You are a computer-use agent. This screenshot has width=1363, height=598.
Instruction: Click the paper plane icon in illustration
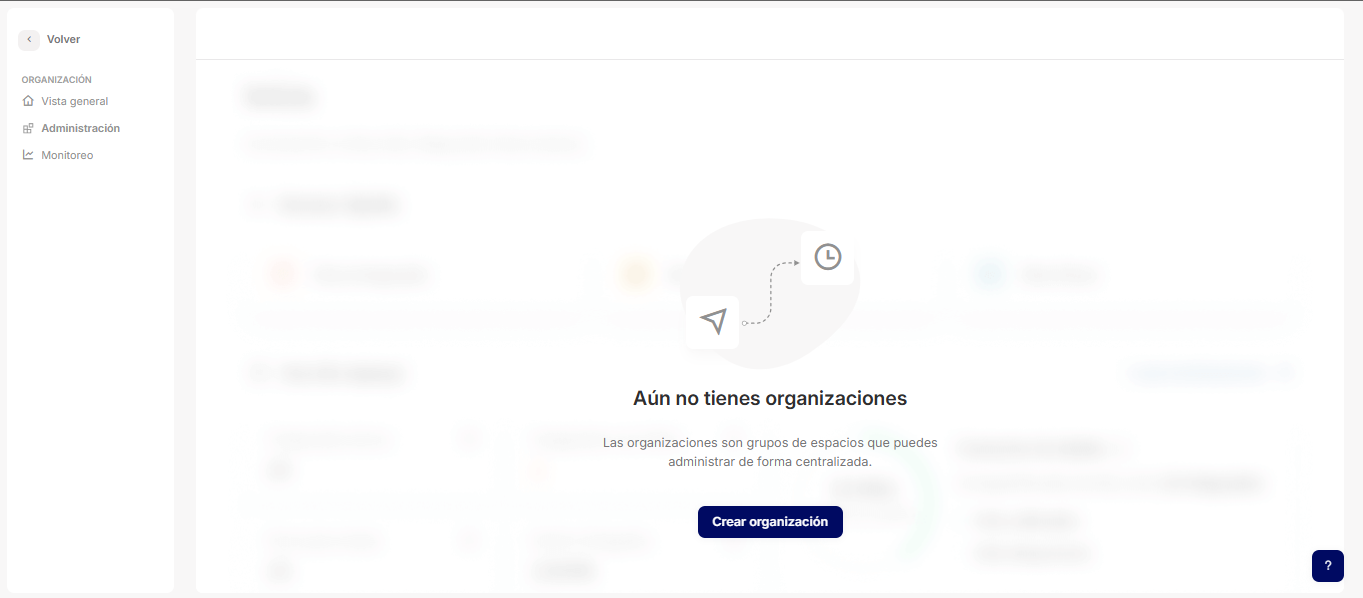pos(712,321)
